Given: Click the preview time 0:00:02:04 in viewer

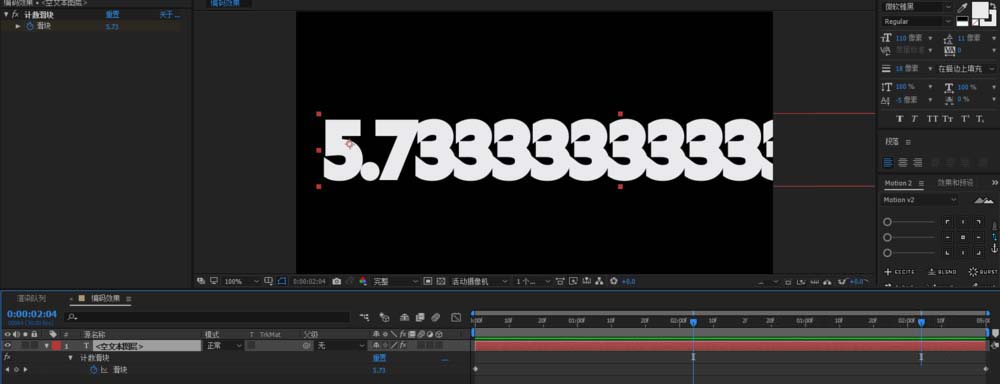Looking at the screenshot, I should (x=309, y=281).
